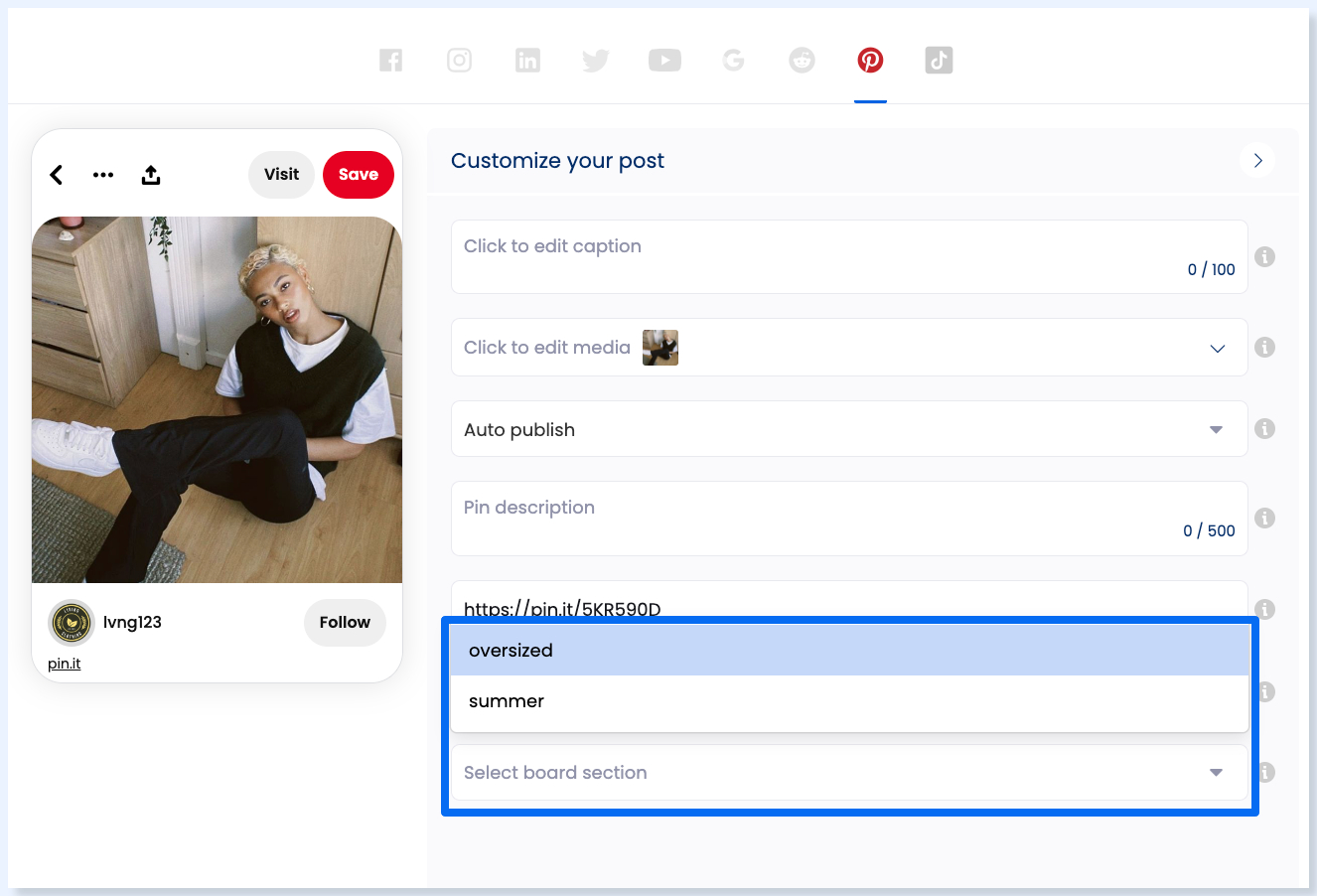
Task: Click the Visit button
Action: (x=281, y=175)
